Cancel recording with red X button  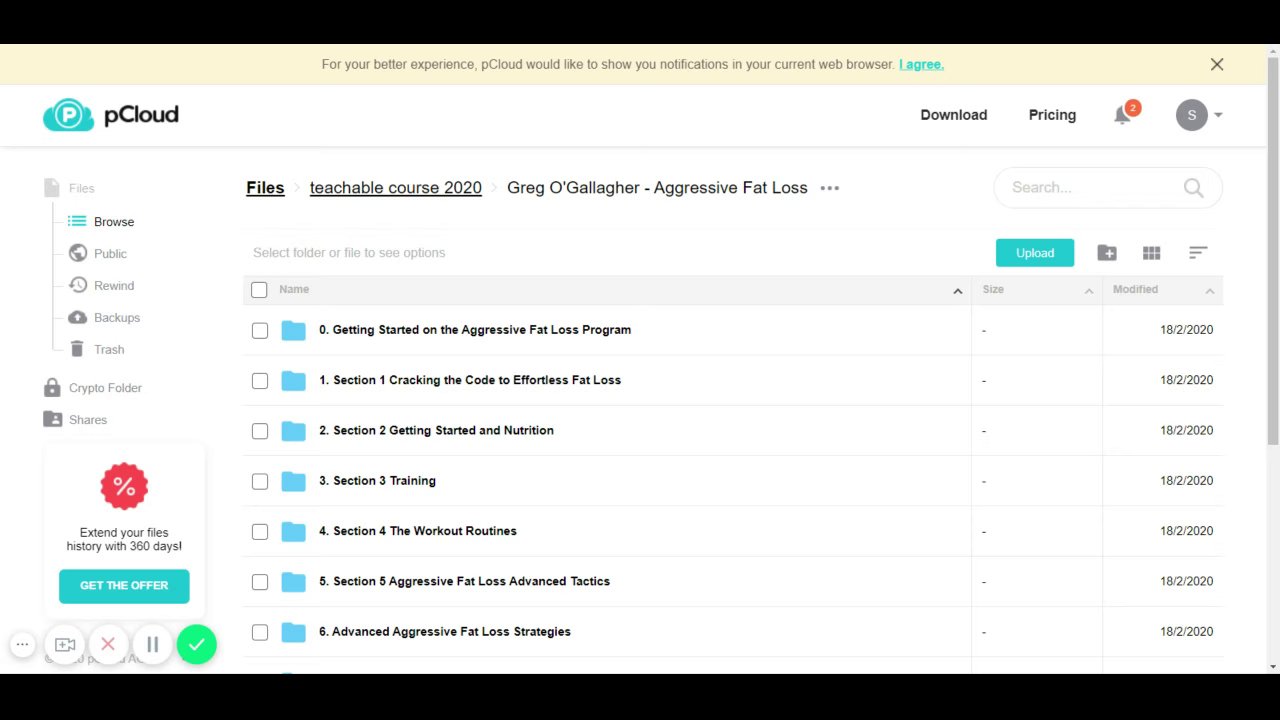coord(108,645)
